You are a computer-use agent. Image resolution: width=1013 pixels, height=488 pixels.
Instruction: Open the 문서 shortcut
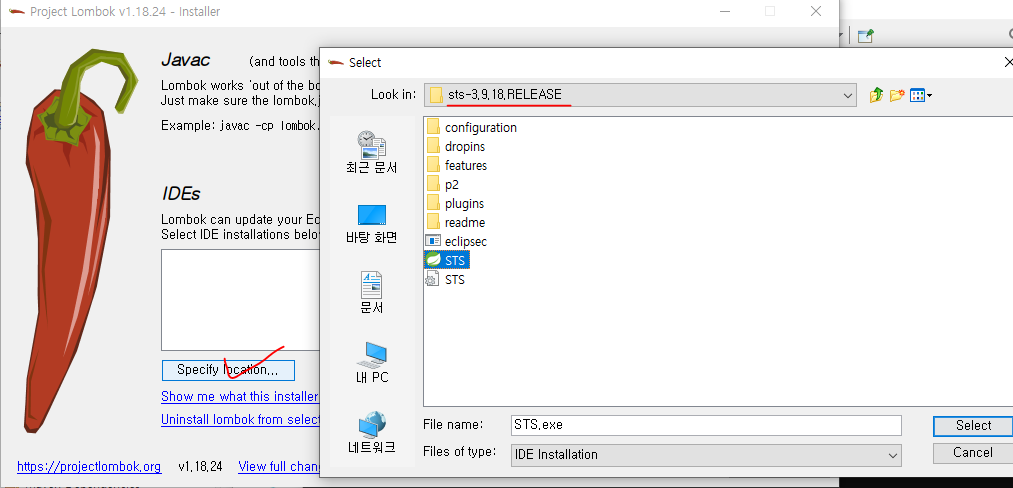(371, 293)
